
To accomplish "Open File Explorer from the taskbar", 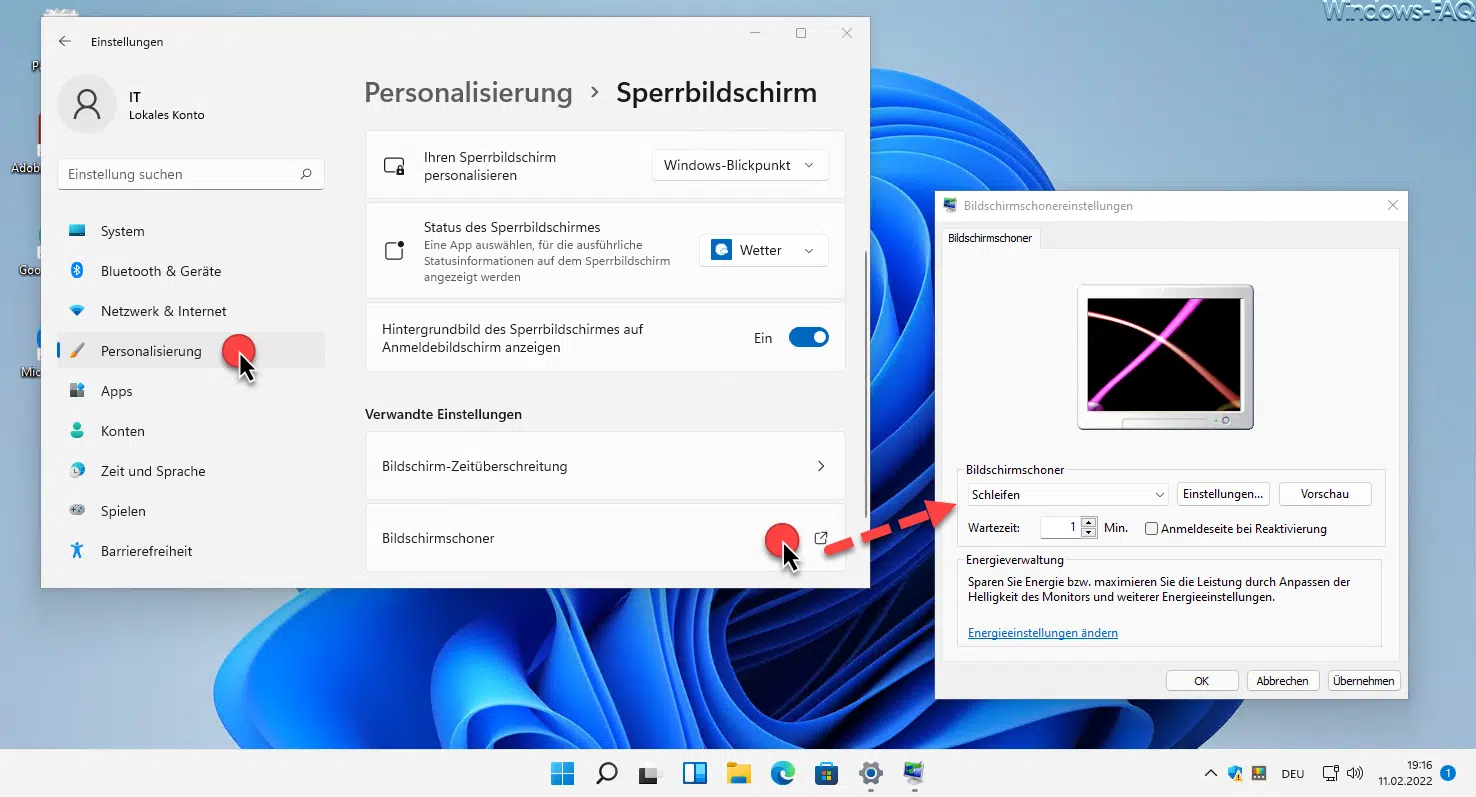I will (738, 773).
